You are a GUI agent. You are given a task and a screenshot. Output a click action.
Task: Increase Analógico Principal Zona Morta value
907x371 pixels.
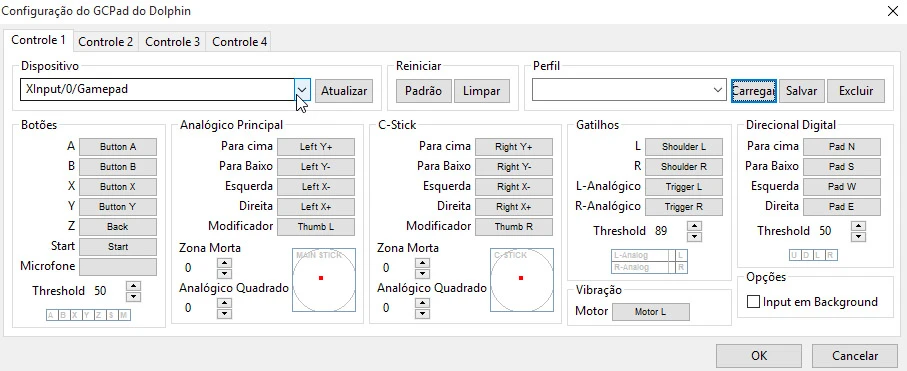224,263
